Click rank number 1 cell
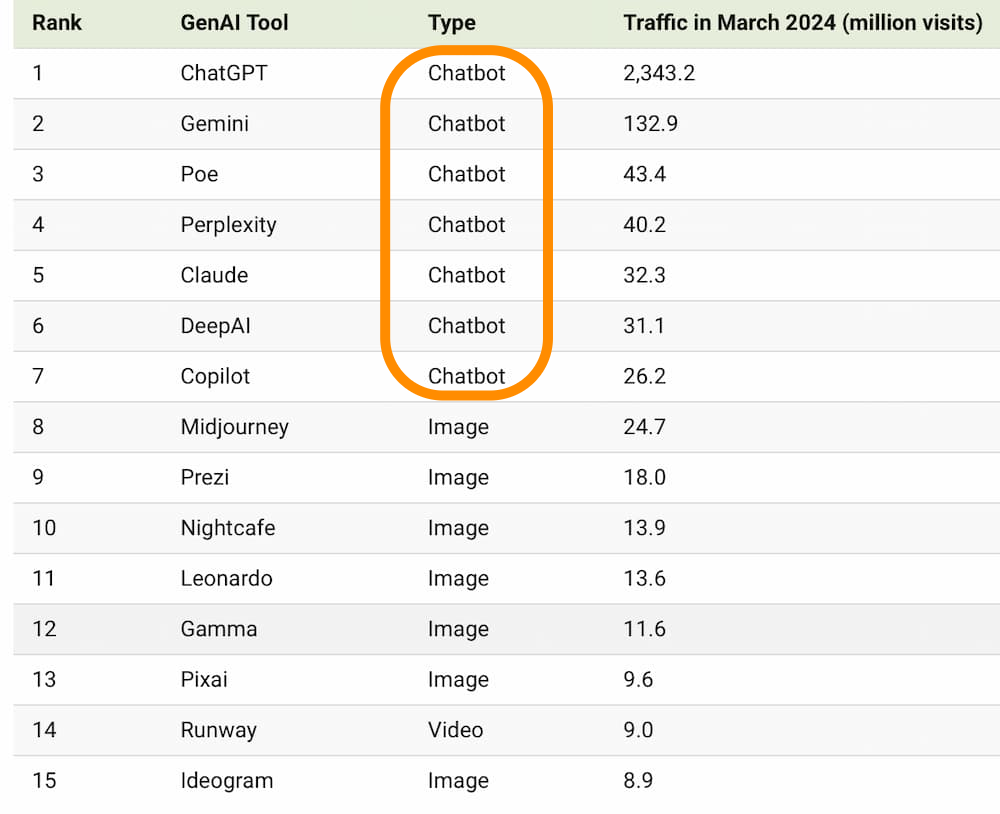 click(x=38, y=73)
